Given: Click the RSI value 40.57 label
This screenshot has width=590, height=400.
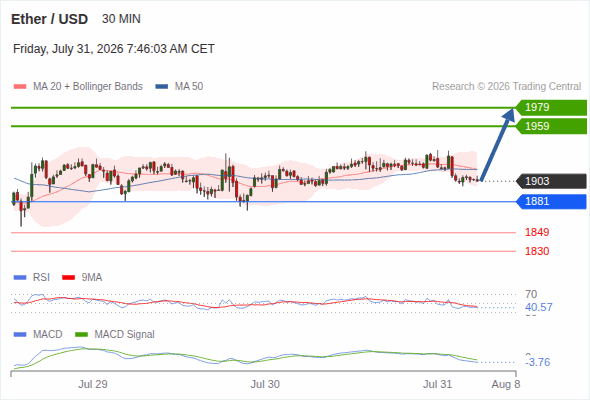Looking at the screenshot, I should pyautogui.click(x=539, y=307).
